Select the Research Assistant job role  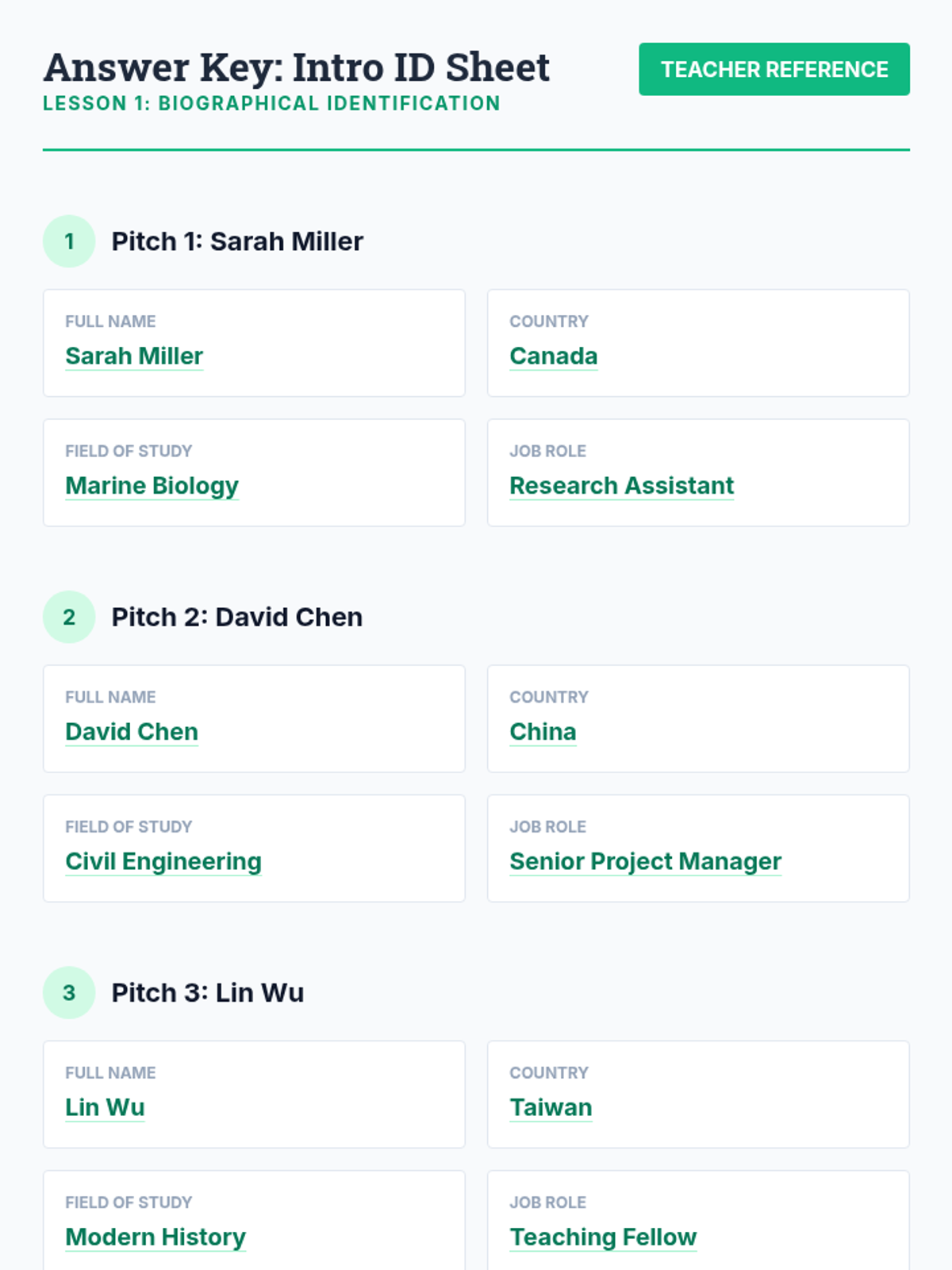pyautogui.click(x=621, y=485)
